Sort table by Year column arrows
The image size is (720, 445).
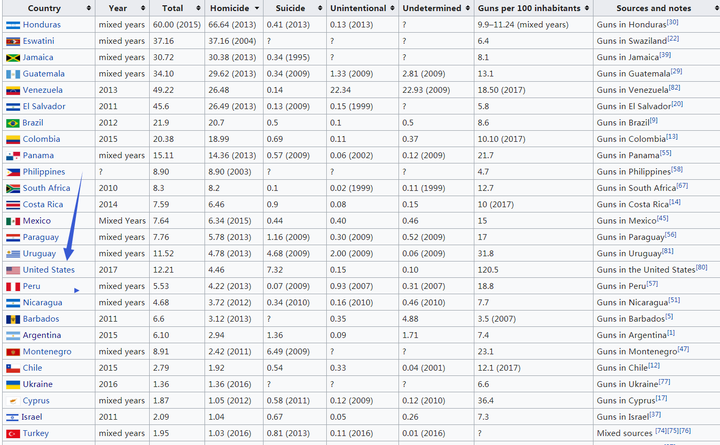click(143, 8)
